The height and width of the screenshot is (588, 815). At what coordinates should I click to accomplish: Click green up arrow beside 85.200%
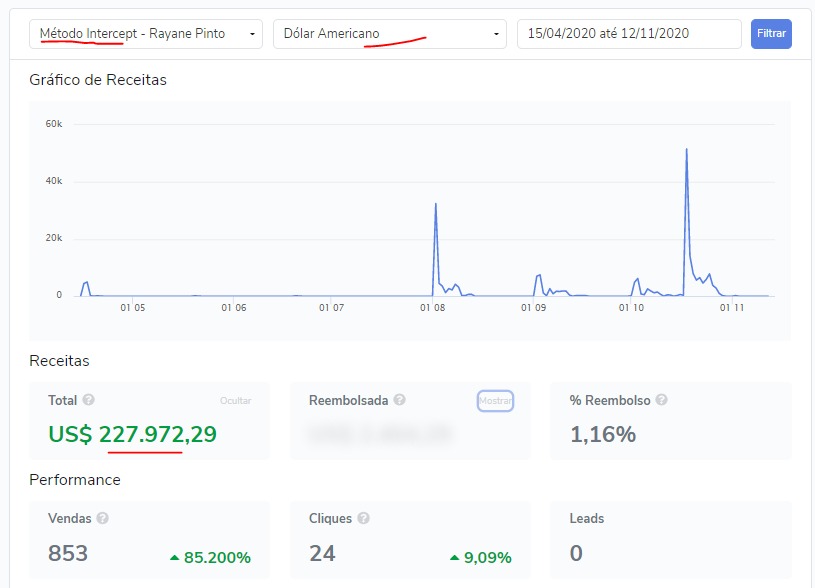tap(175, 557)
